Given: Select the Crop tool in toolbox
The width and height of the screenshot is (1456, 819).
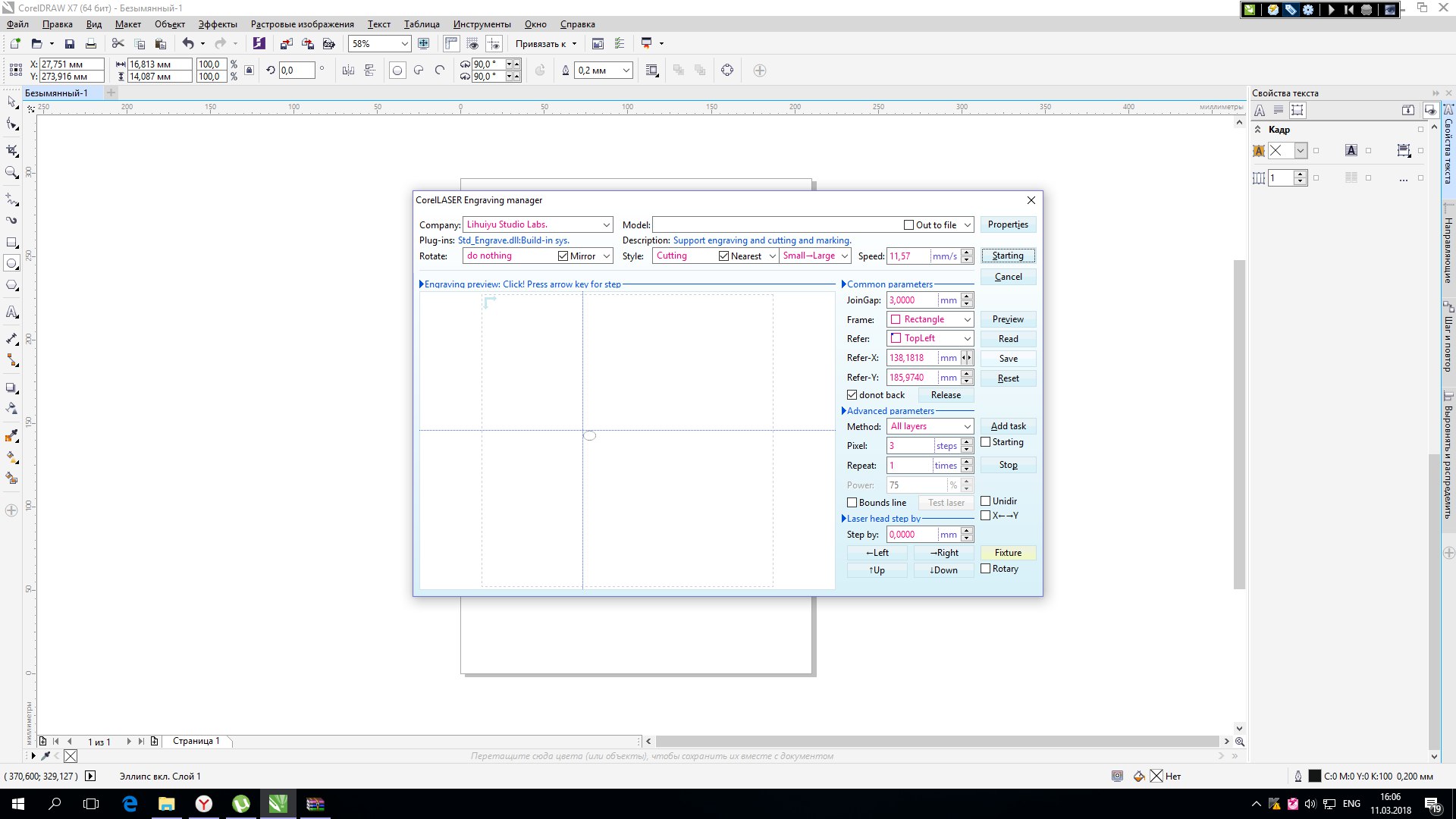Looking at the screenshot, I should (11, 150).
